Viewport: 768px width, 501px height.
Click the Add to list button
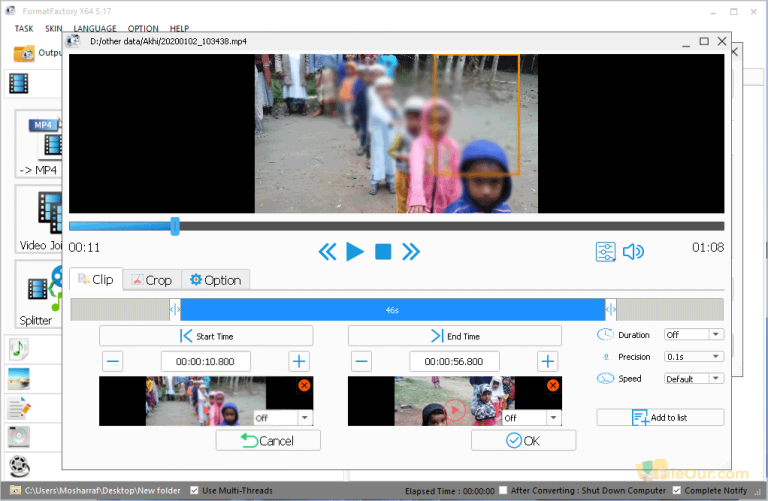tap(660, 417)
